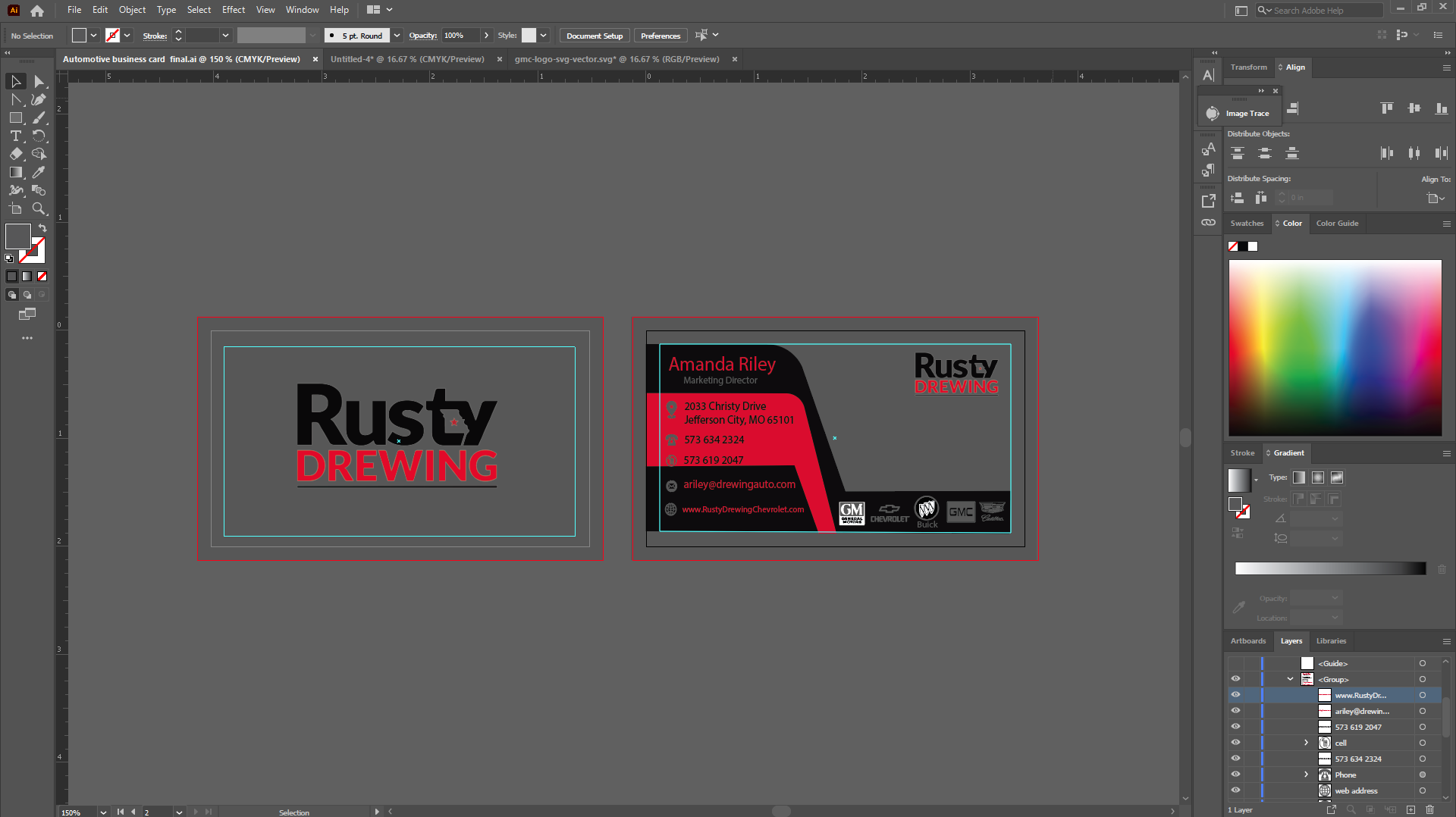Choose the Eraser tool

point(15,154)
